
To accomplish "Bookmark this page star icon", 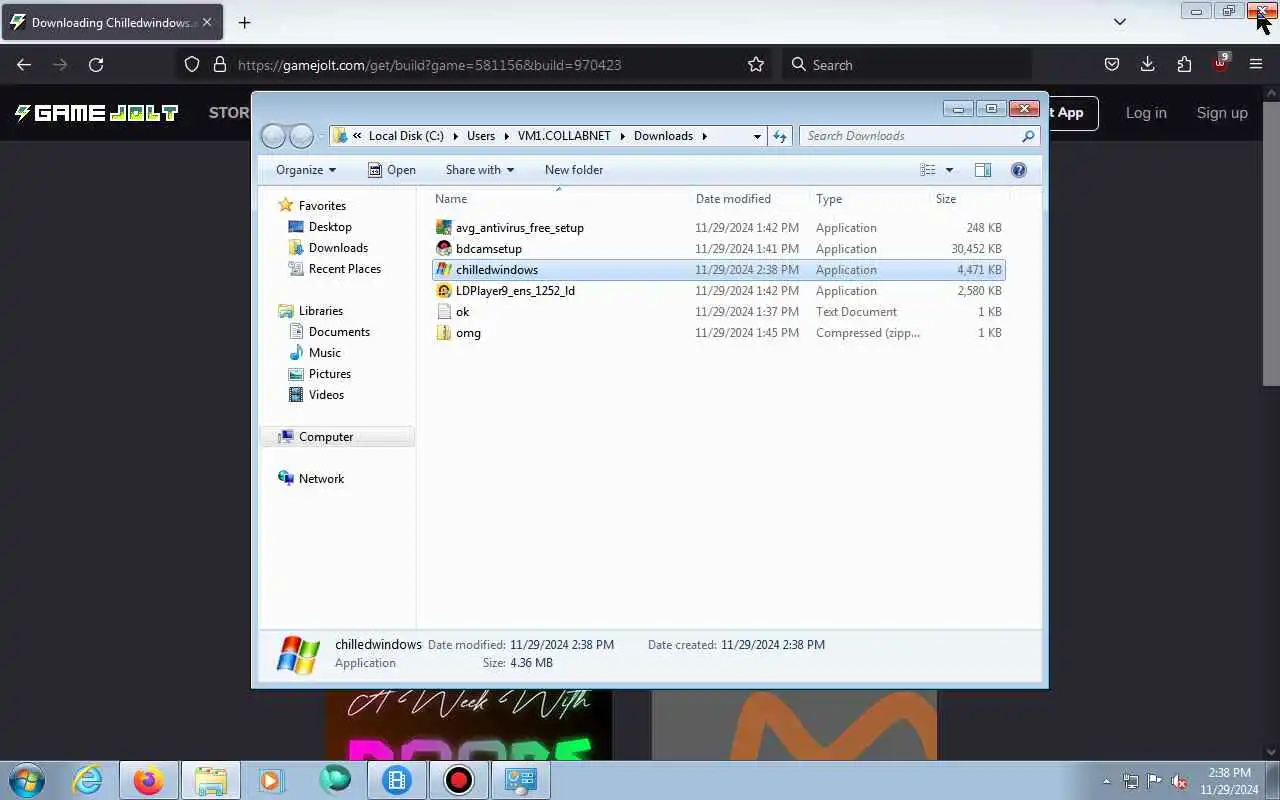I will coord(756,64).
